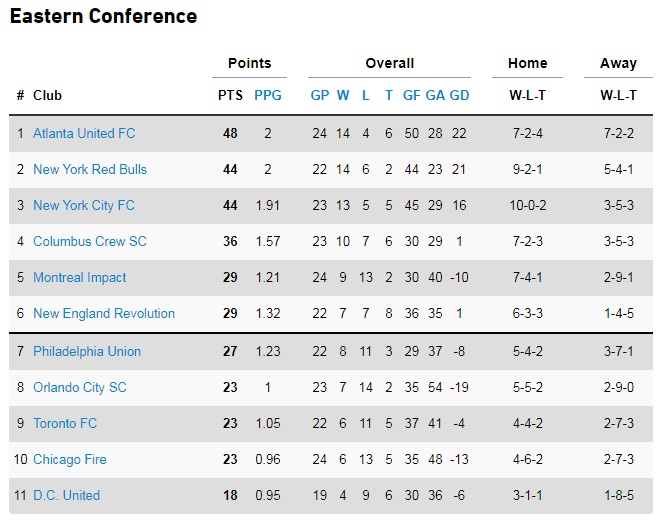Sort by GD goal difference header
The height and width of the screenshot is (520, 661).
[x=460, y=95]
